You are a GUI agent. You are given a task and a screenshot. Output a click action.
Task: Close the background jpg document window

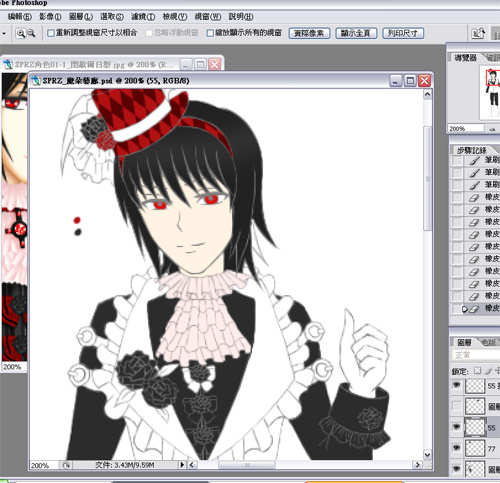[x=215, y=64]
